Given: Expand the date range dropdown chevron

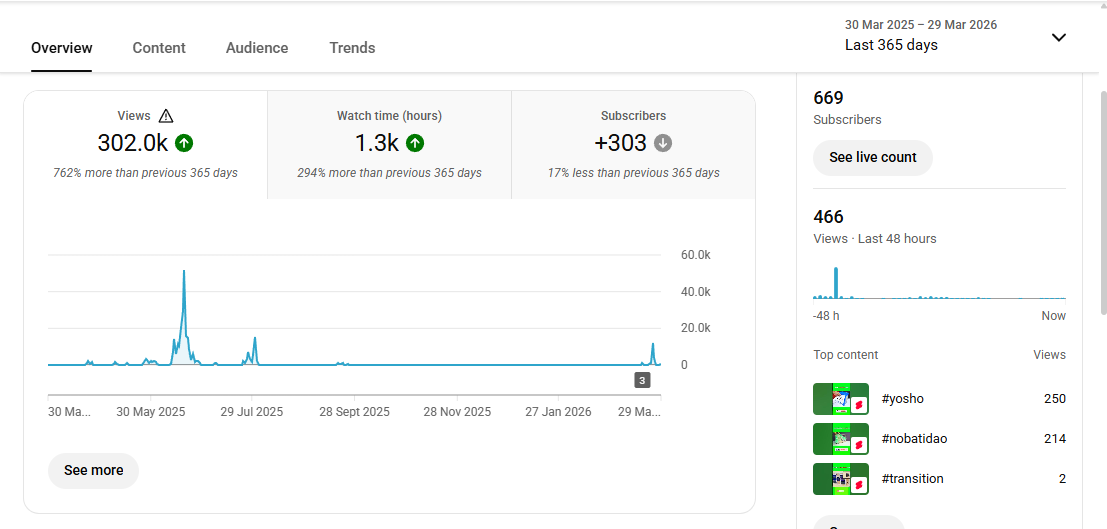Looking at the screenshot, I should click(x=1059, y=38).
